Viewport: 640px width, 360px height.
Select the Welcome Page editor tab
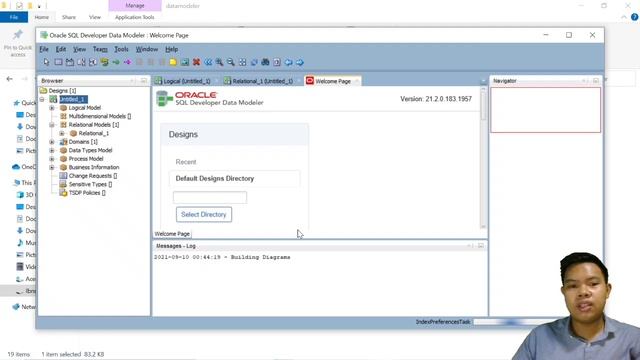coord(333,81)
